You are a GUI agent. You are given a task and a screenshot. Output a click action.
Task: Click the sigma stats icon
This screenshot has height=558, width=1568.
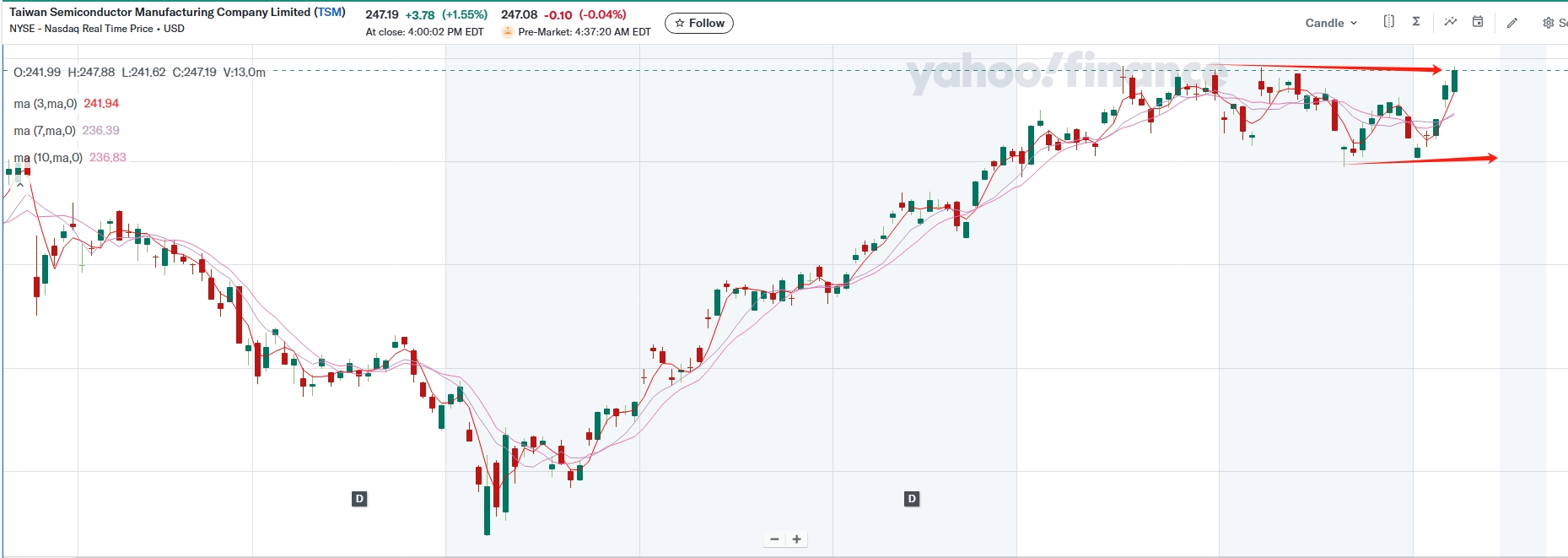click(1416, 22)
